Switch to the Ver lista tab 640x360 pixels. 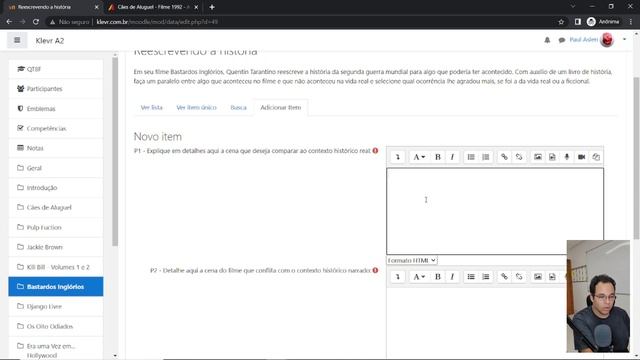[x=151, y=107]
